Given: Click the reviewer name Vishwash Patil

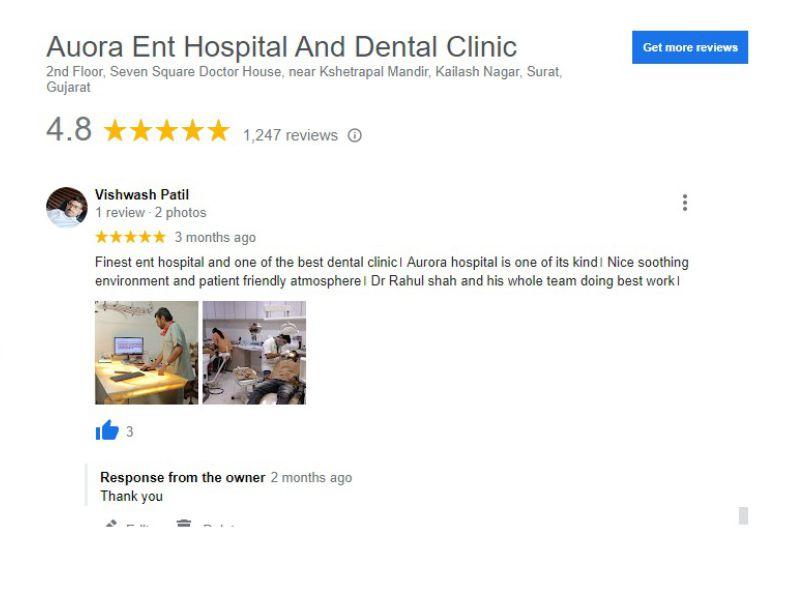Looking at the screenshot, I should tap(142, 194).
